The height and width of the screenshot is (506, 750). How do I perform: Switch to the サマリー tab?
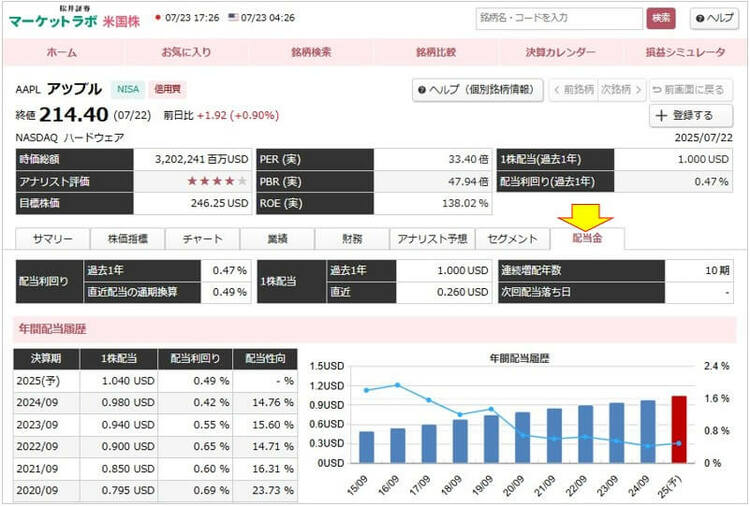(x=53, y=239)
